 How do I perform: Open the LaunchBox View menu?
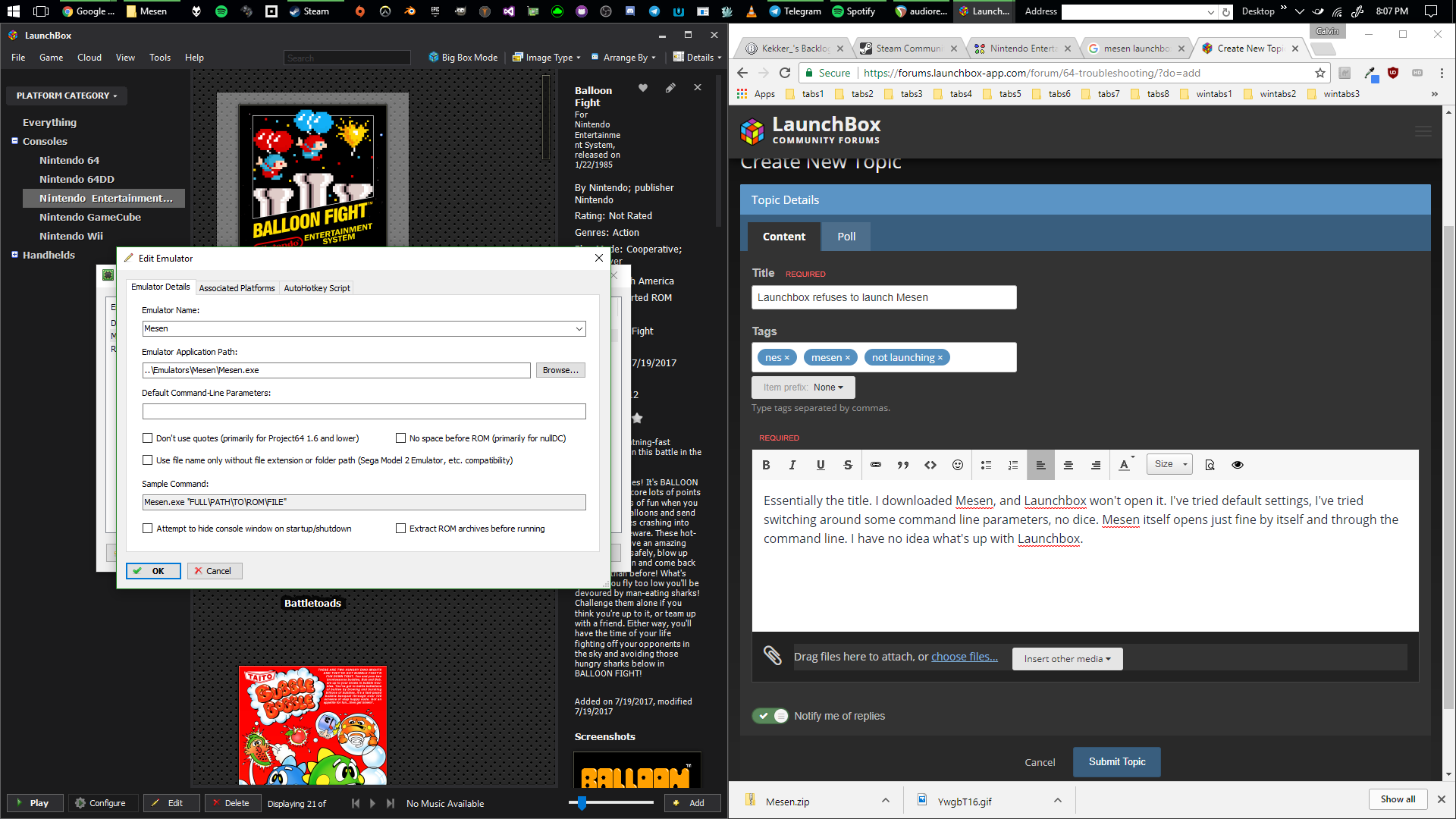[x=125, y=58]
